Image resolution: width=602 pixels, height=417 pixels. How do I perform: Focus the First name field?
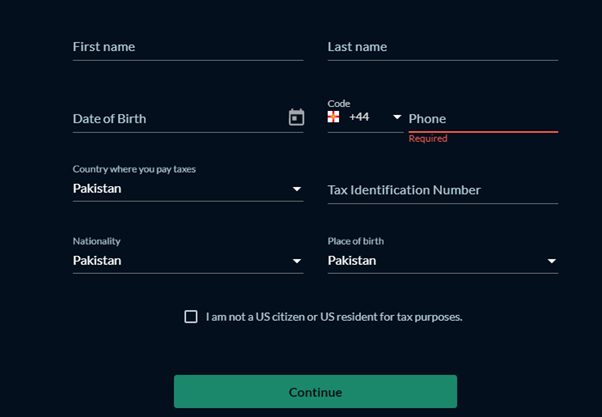pyautogui.click(x=188, y=47)
